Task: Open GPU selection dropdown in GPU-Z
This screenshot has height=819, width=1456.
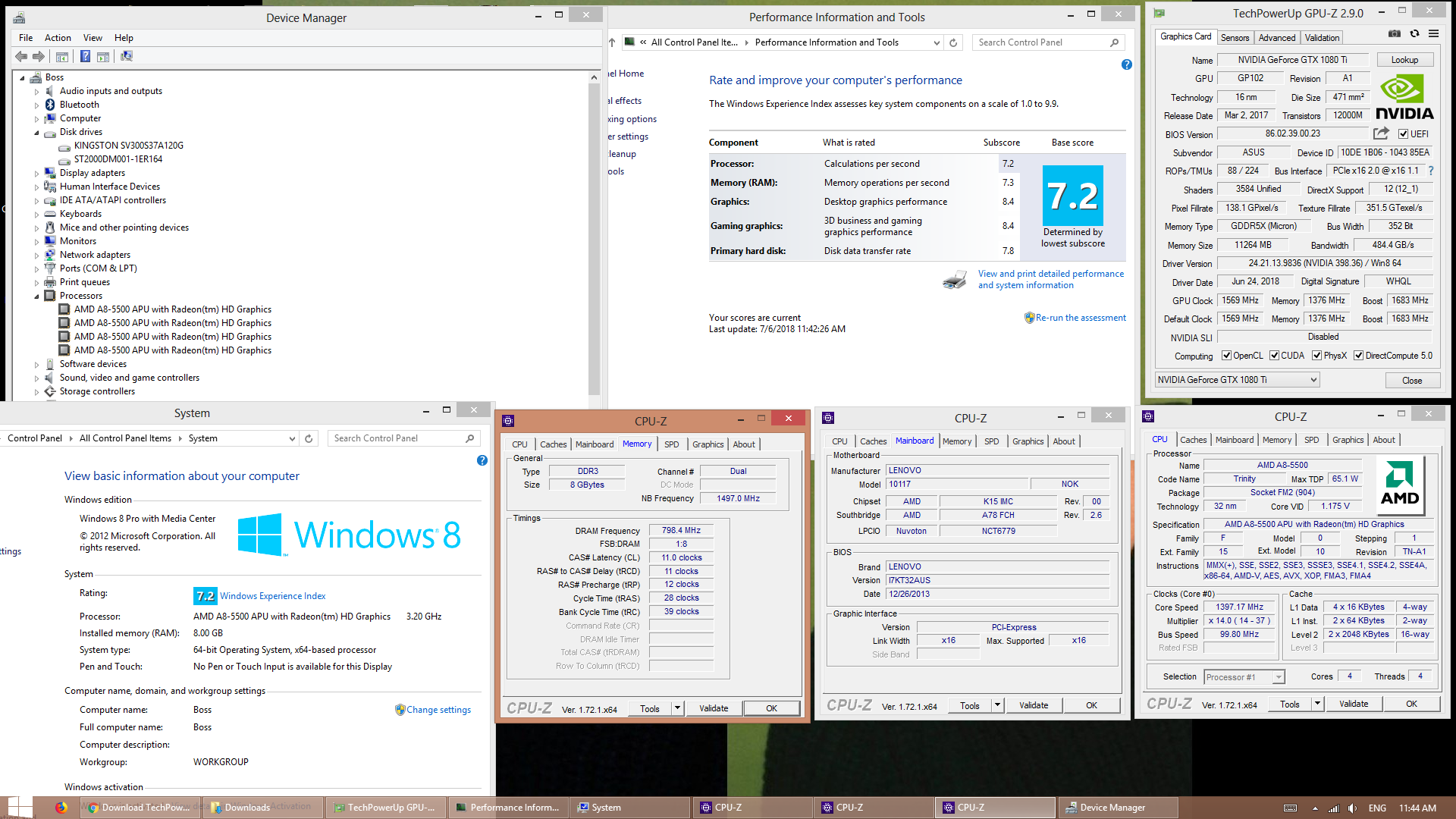Action: point(1313,380)
